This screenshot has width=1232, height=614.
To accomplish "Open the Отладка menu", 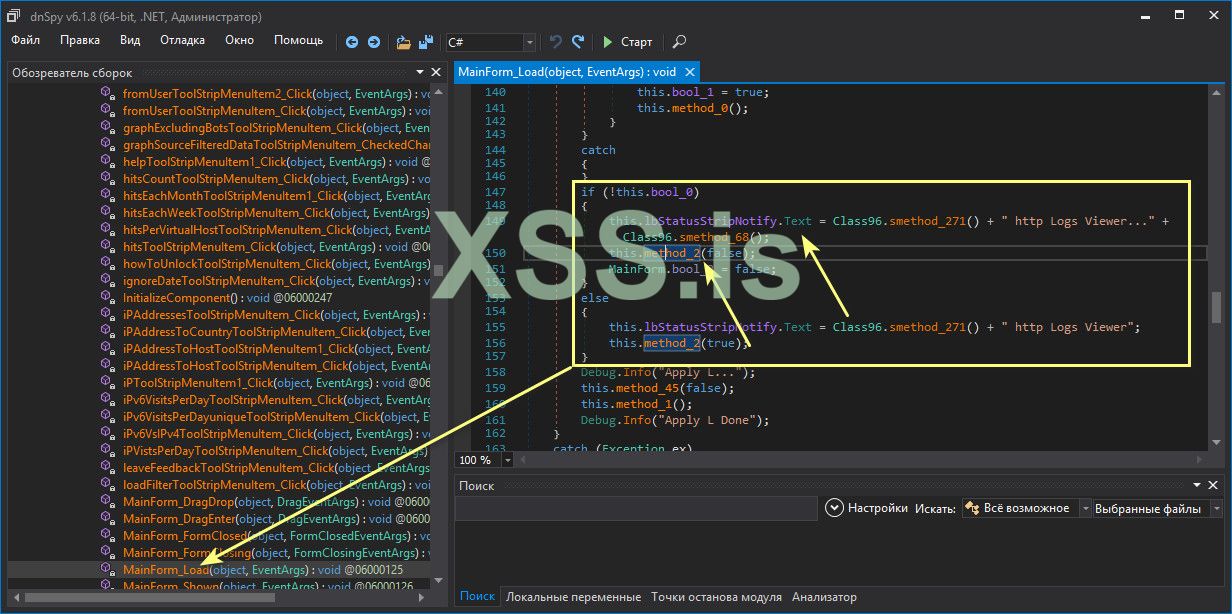I will (x=182, y=40).
